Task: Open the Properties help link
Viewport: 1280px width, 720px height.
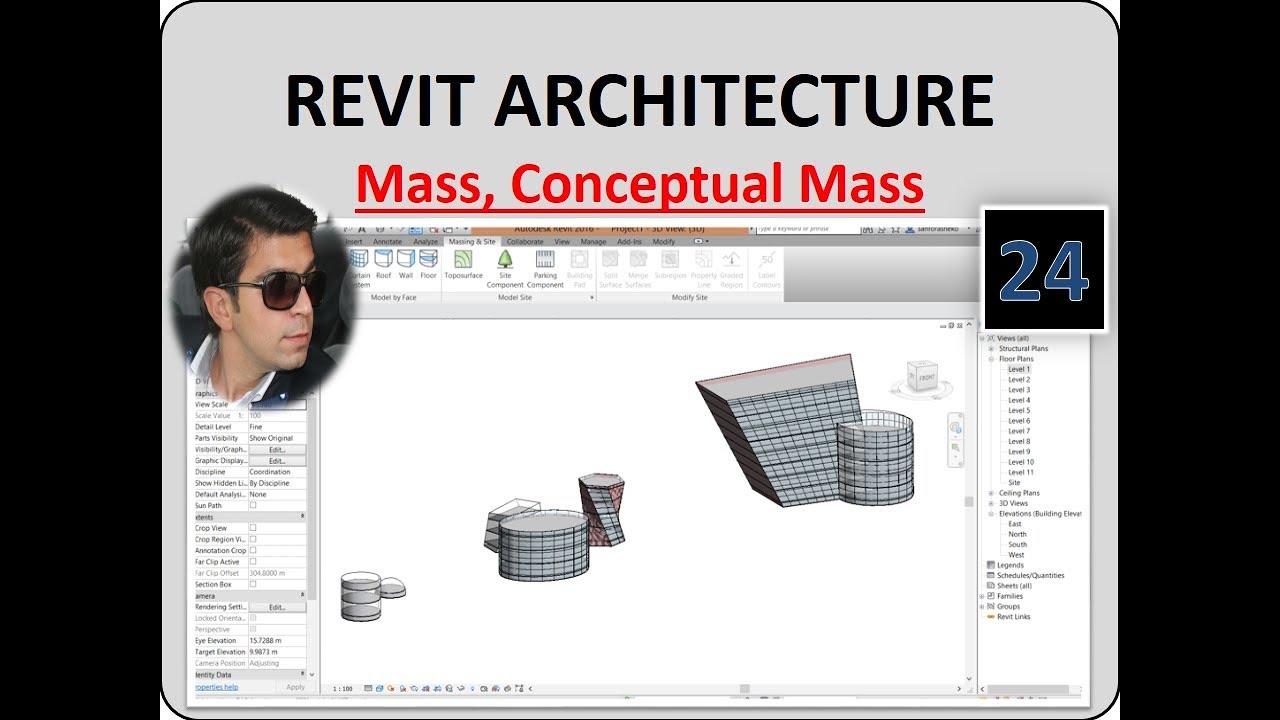Action: coord(217,687)
